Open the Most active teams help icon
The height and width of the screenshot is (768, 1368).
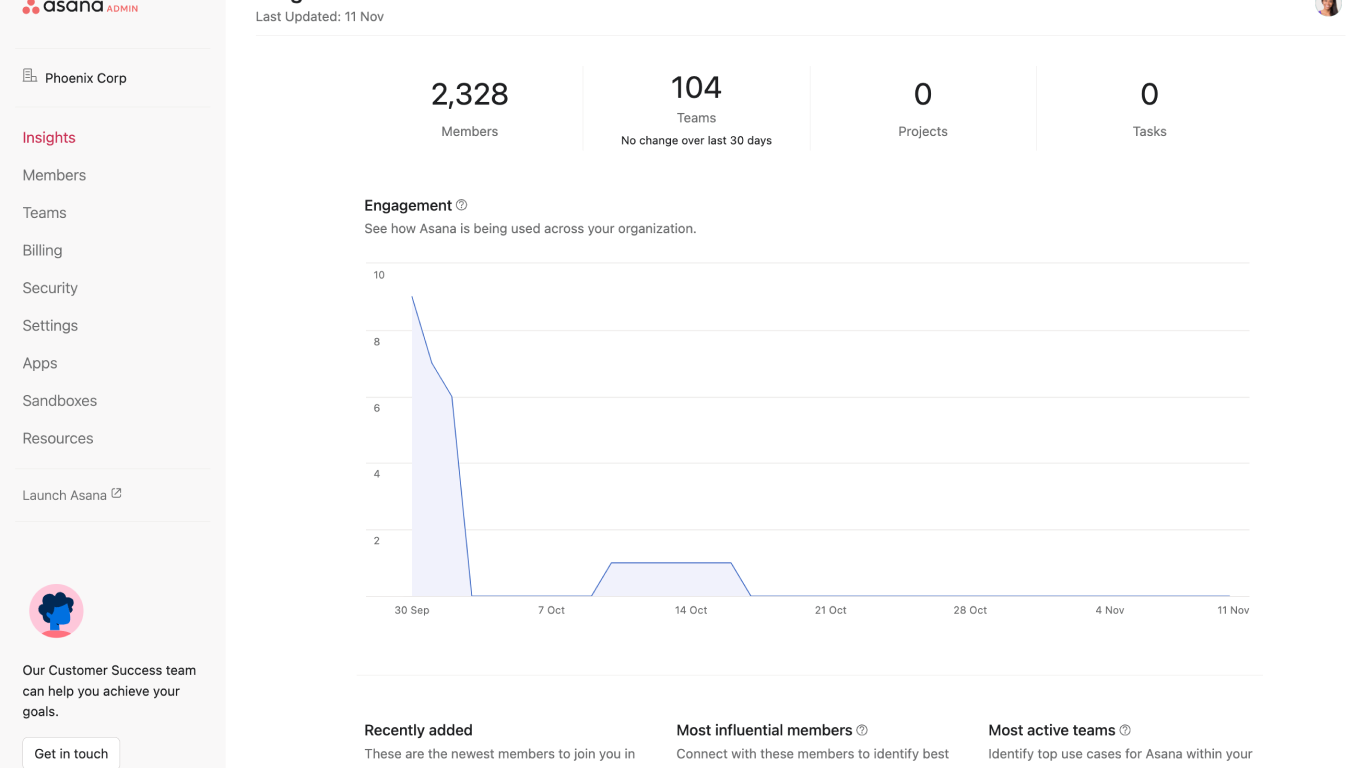tap(1125, 730)
